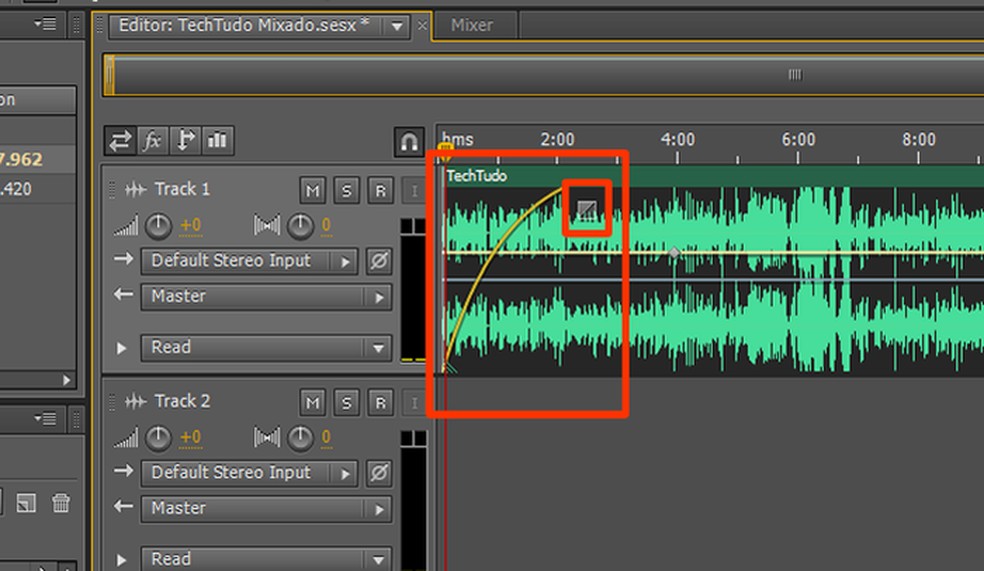Open Track 1 Default Stereo Input dropdown
This screenshot has width=984, height=571.
click(249, 261)
